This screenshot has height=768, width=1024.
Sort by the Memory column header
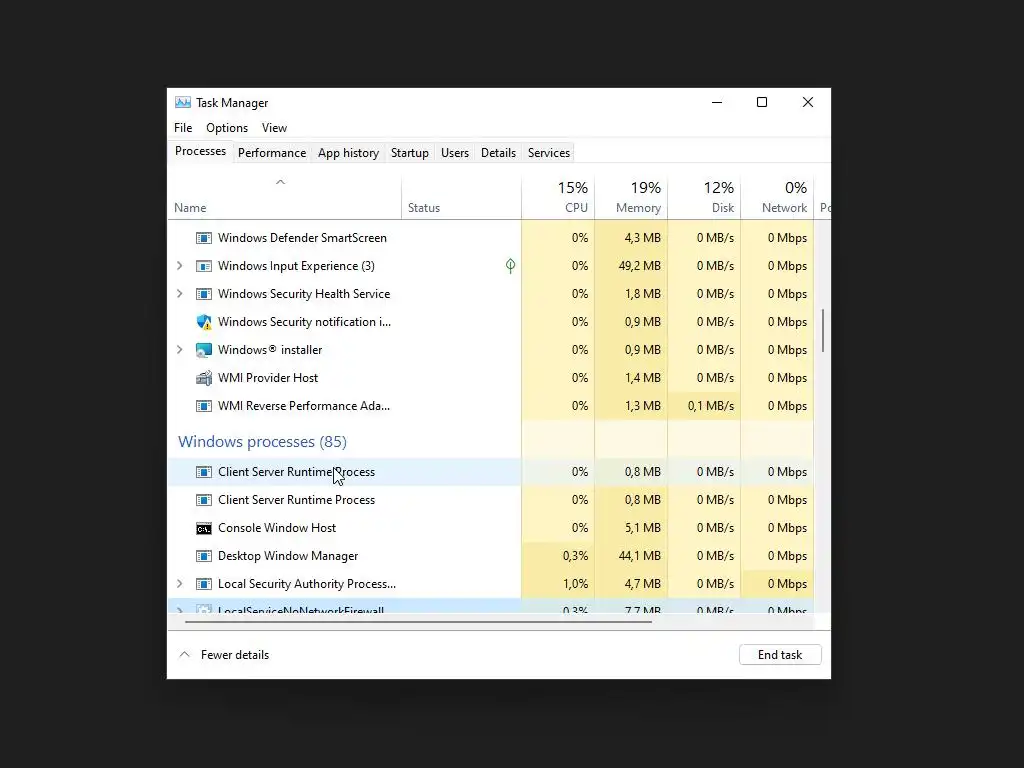[x=632, y=197]
